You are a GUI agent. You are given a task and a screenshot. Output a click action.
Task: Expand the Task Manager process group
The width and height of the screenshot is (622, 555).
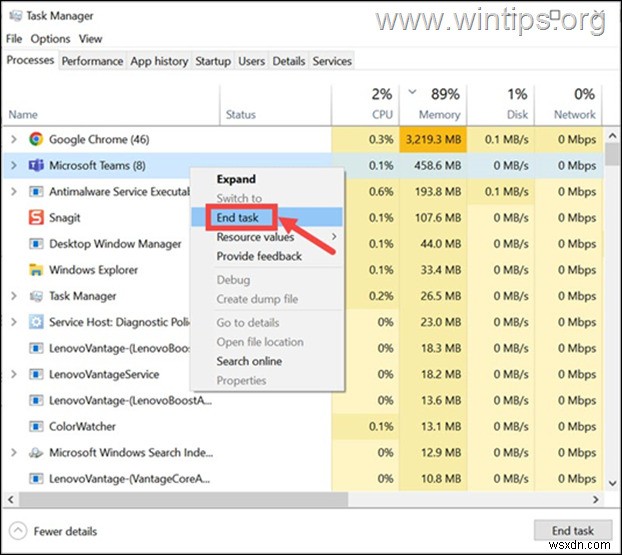tap(13, 296)
